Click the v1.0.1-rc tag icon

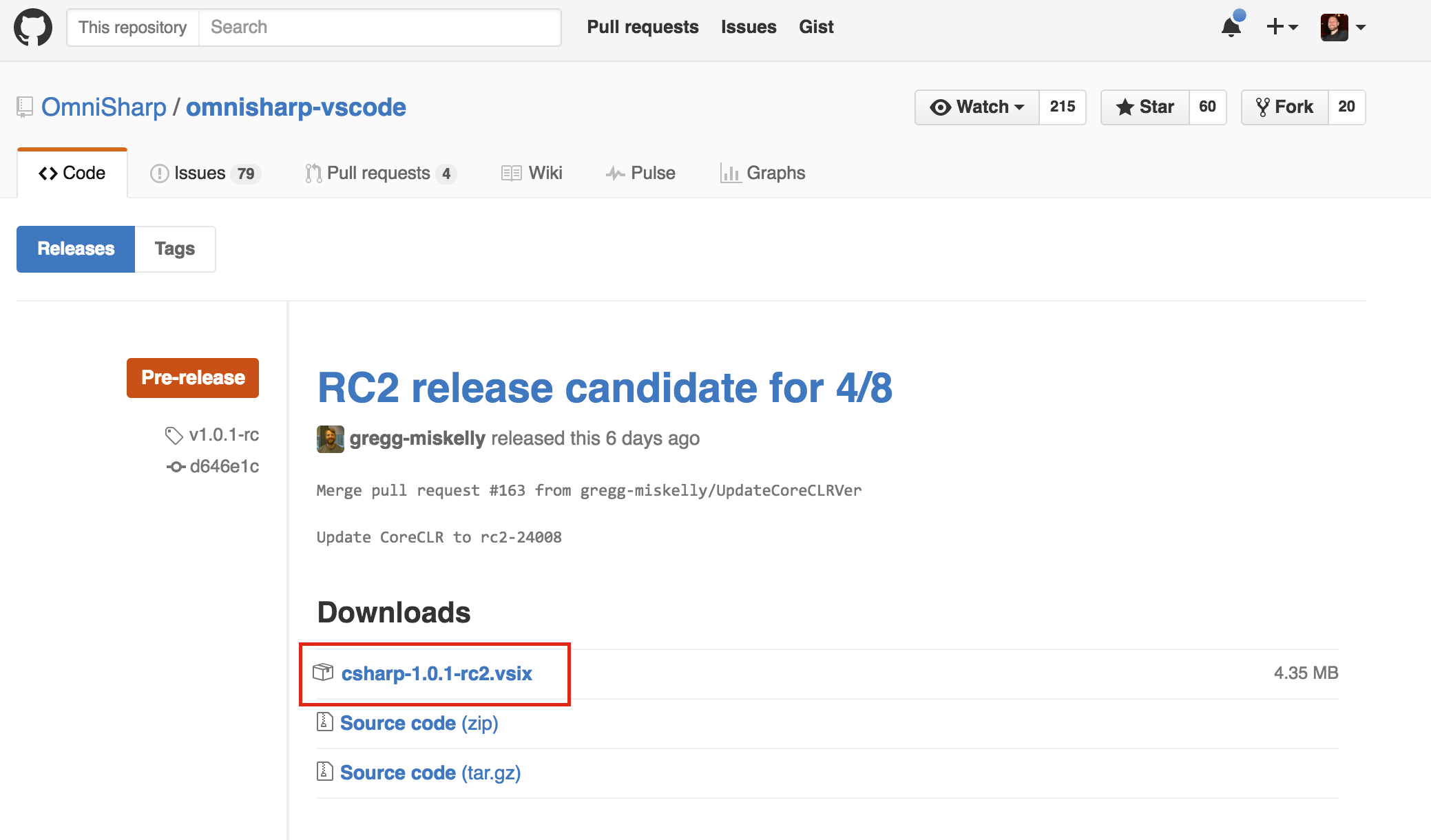174,435
